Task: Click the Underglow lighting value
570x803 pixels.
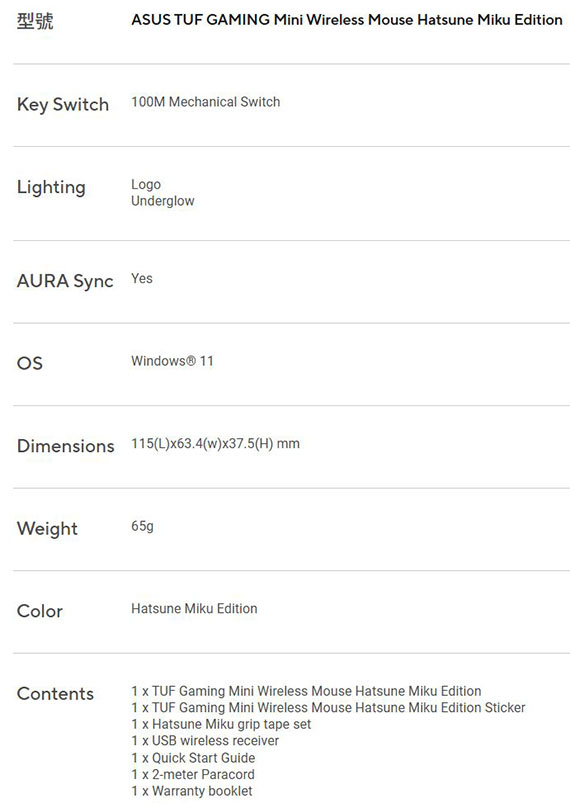Action: pos(163,201)
